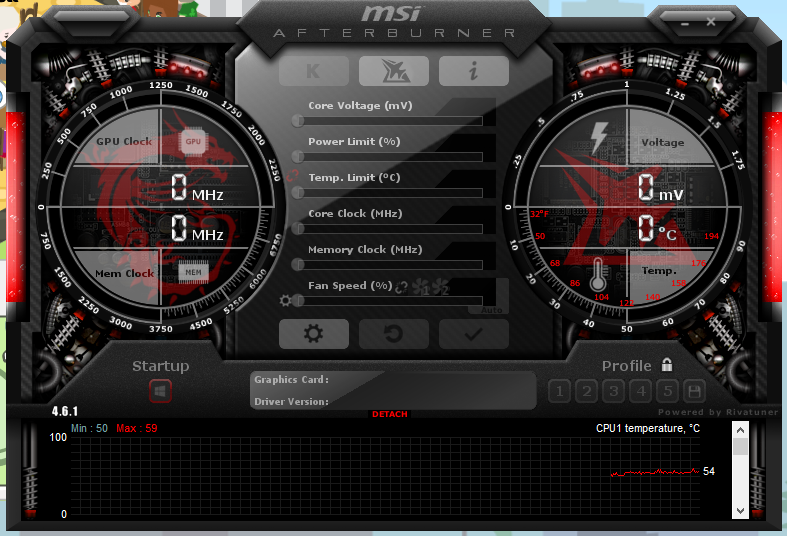Click the Temp. Limit slider handle
Viewport: 787px width, 536px height.
point(298,193)
